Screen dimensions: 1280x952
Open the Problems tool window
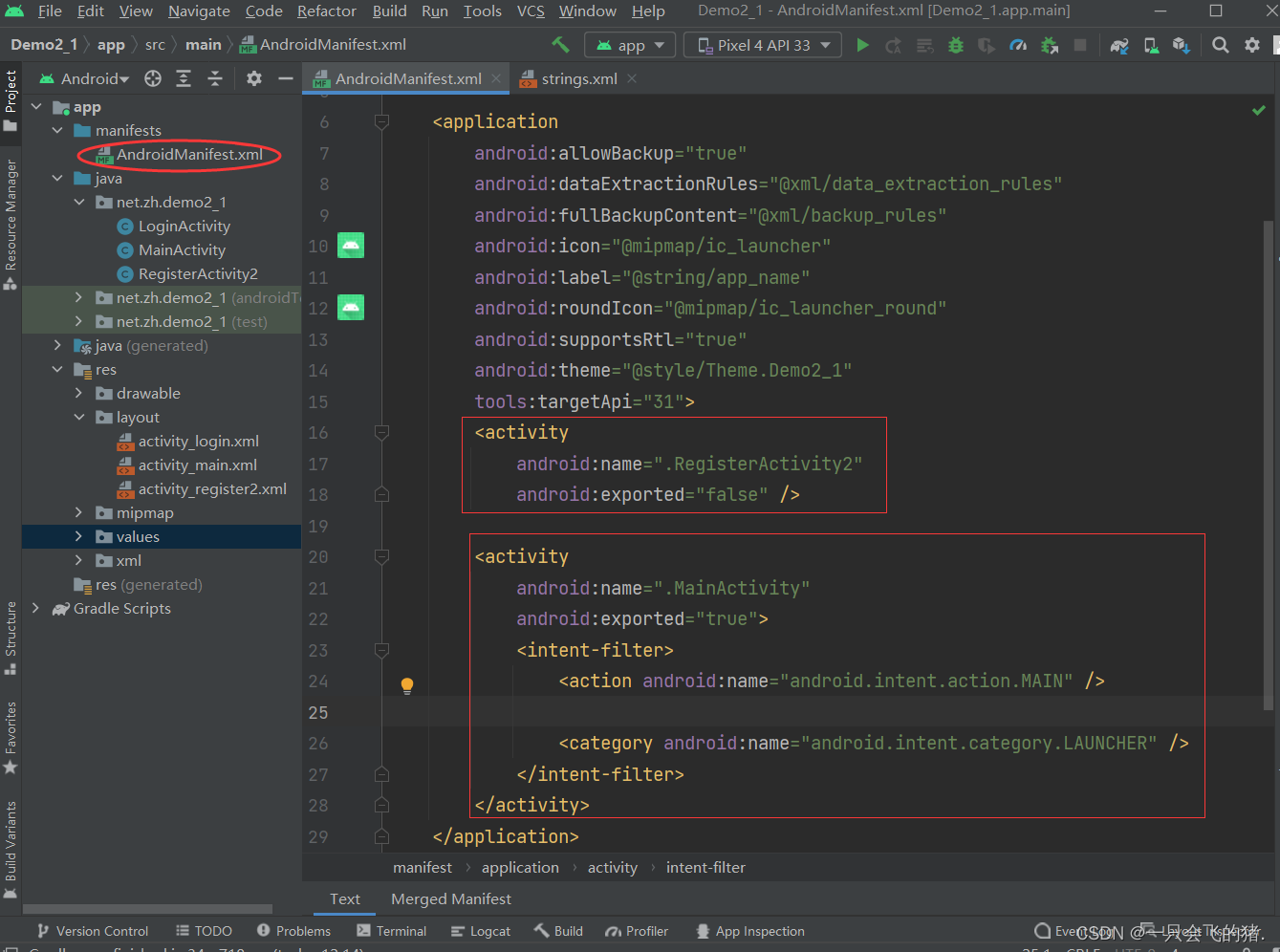tap(293, 931)
